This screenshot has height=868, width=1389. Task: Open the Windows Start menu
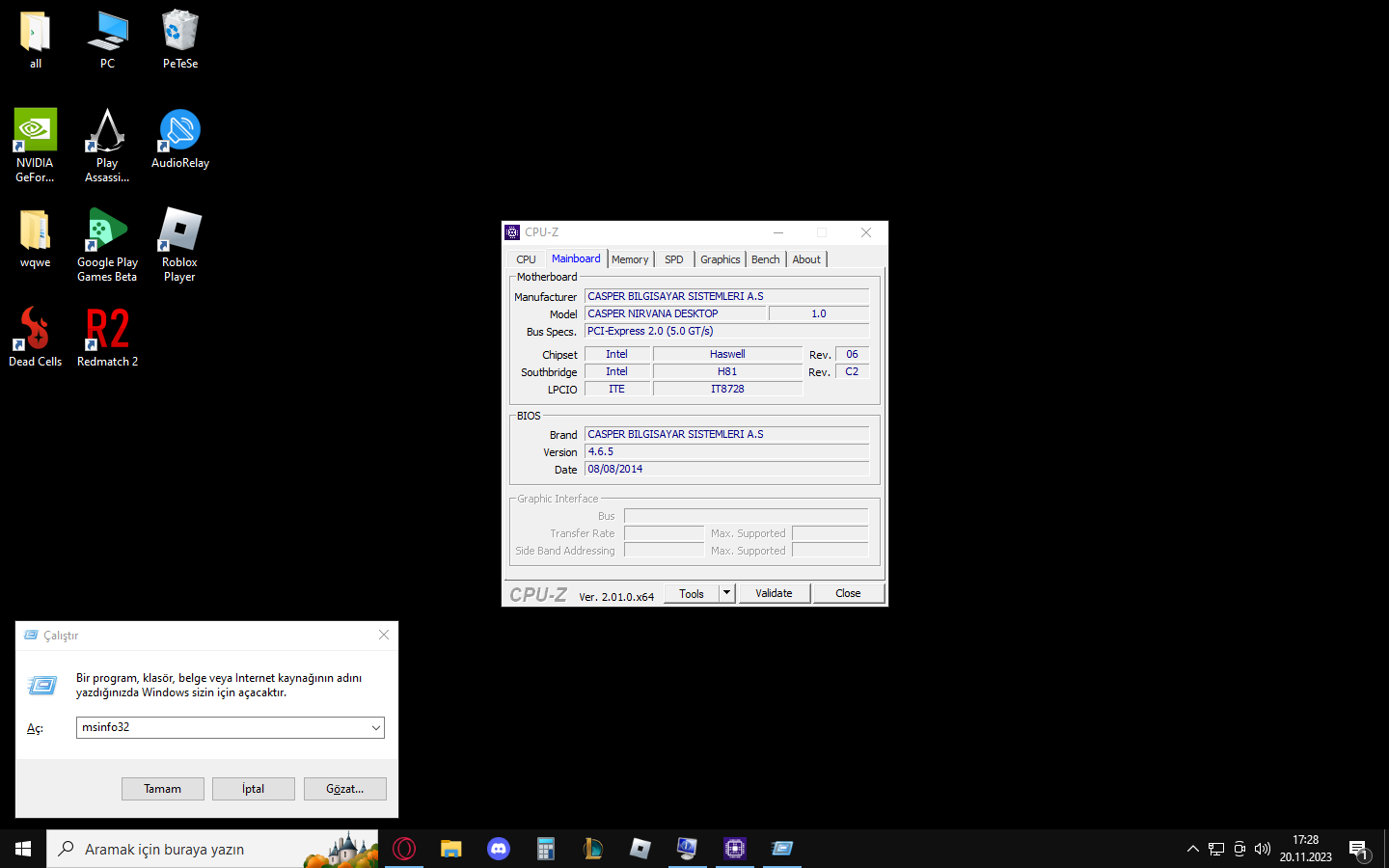tap(23, 849)
